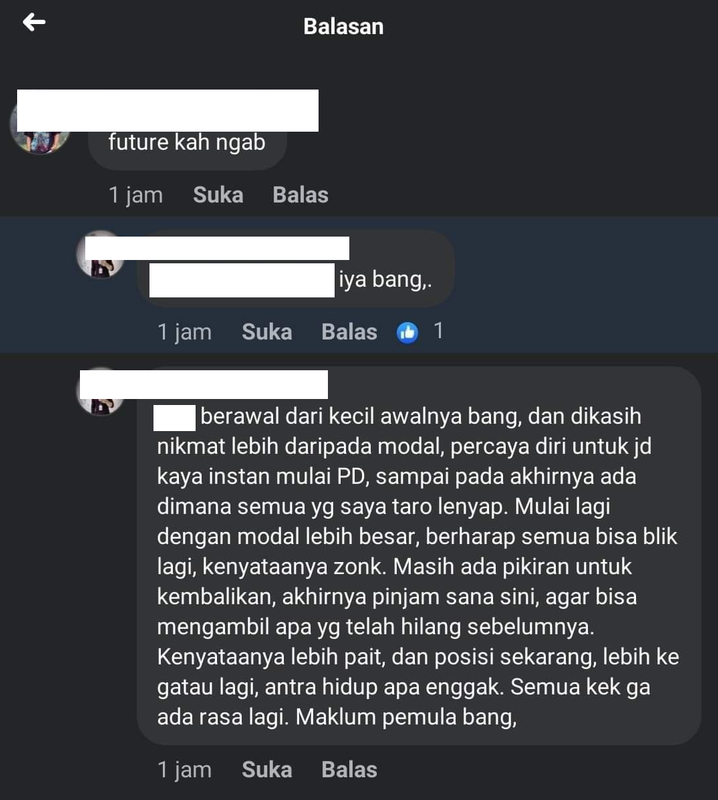Open avatar beside the long "berawal dari kecil" comment
Image resolution: width=718 pixels, height=800 pixels.
pos(101,391)
